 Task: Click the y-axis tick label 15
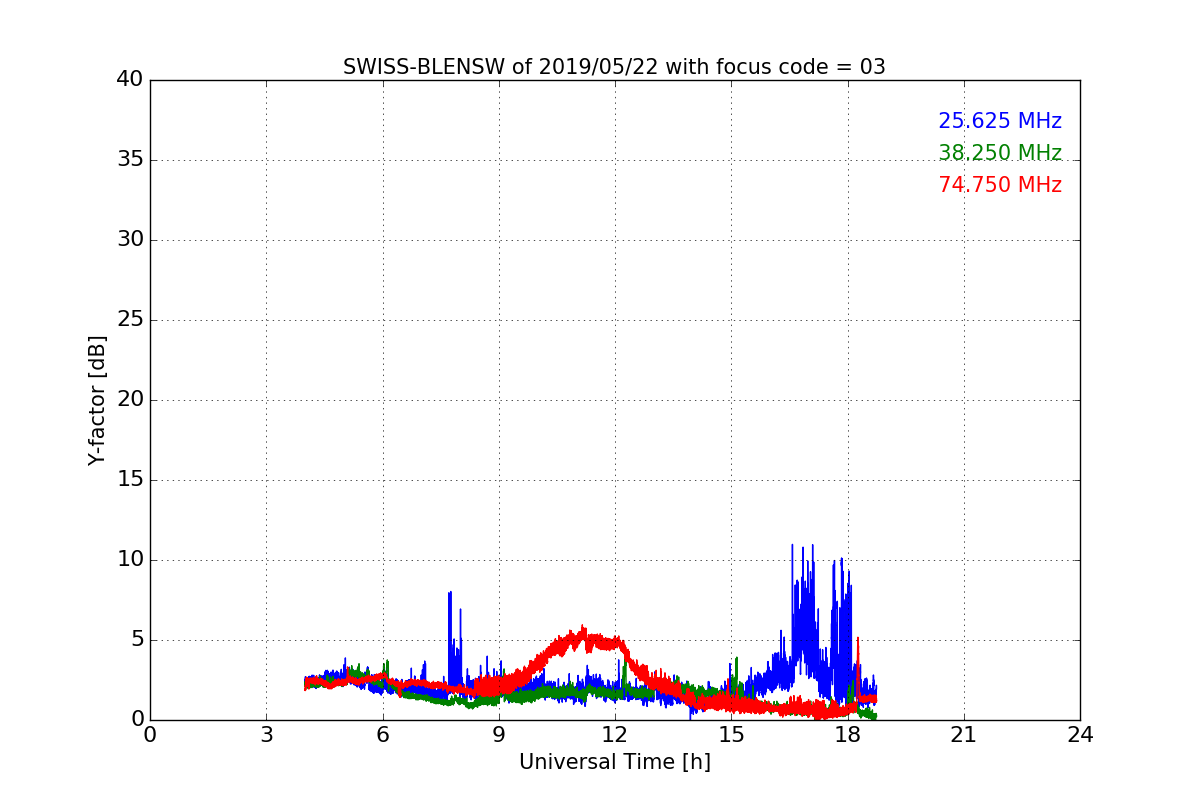tap(129, 480)
